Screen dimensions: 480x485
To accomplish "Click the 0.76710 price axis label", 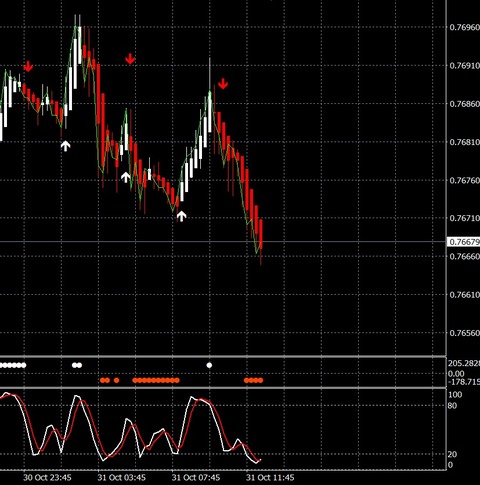I will pyautogui.click(x=465, y=218).
